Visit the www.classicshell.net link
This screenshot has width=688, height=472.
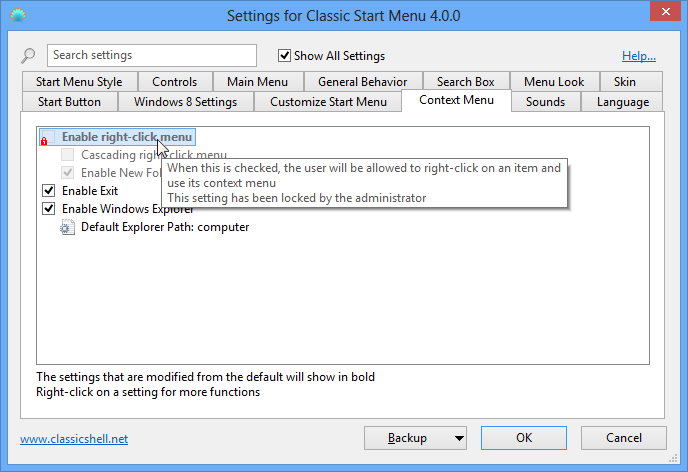pos(74,438)
